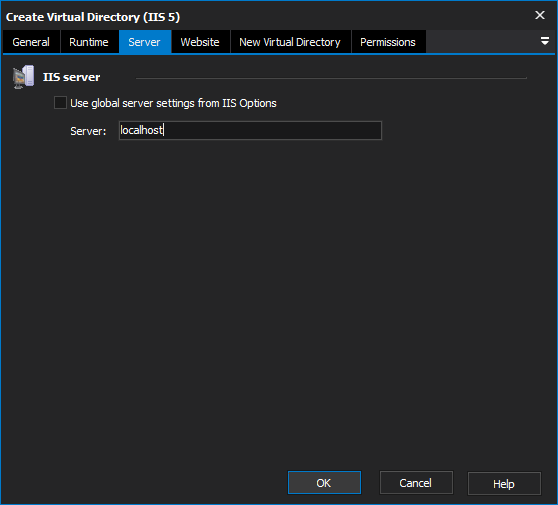This screenshot has width=558, height=505.
Task: Close the dialog with the X button
Action: [540, 15]
